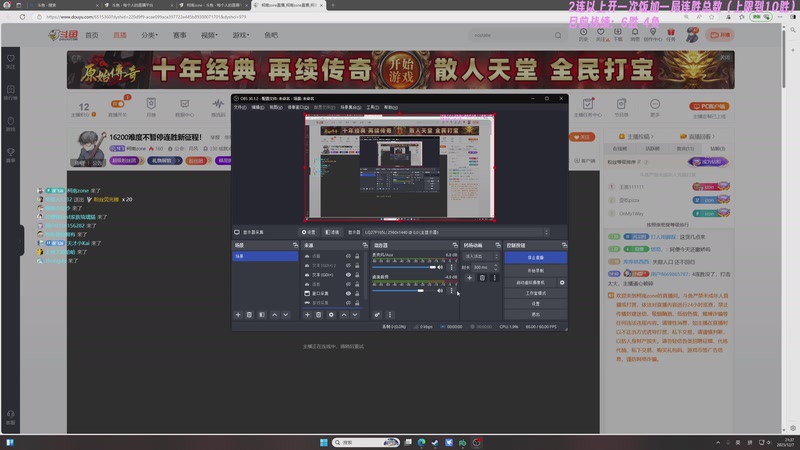Click 工作室模式 button in OBS controls

535,293
